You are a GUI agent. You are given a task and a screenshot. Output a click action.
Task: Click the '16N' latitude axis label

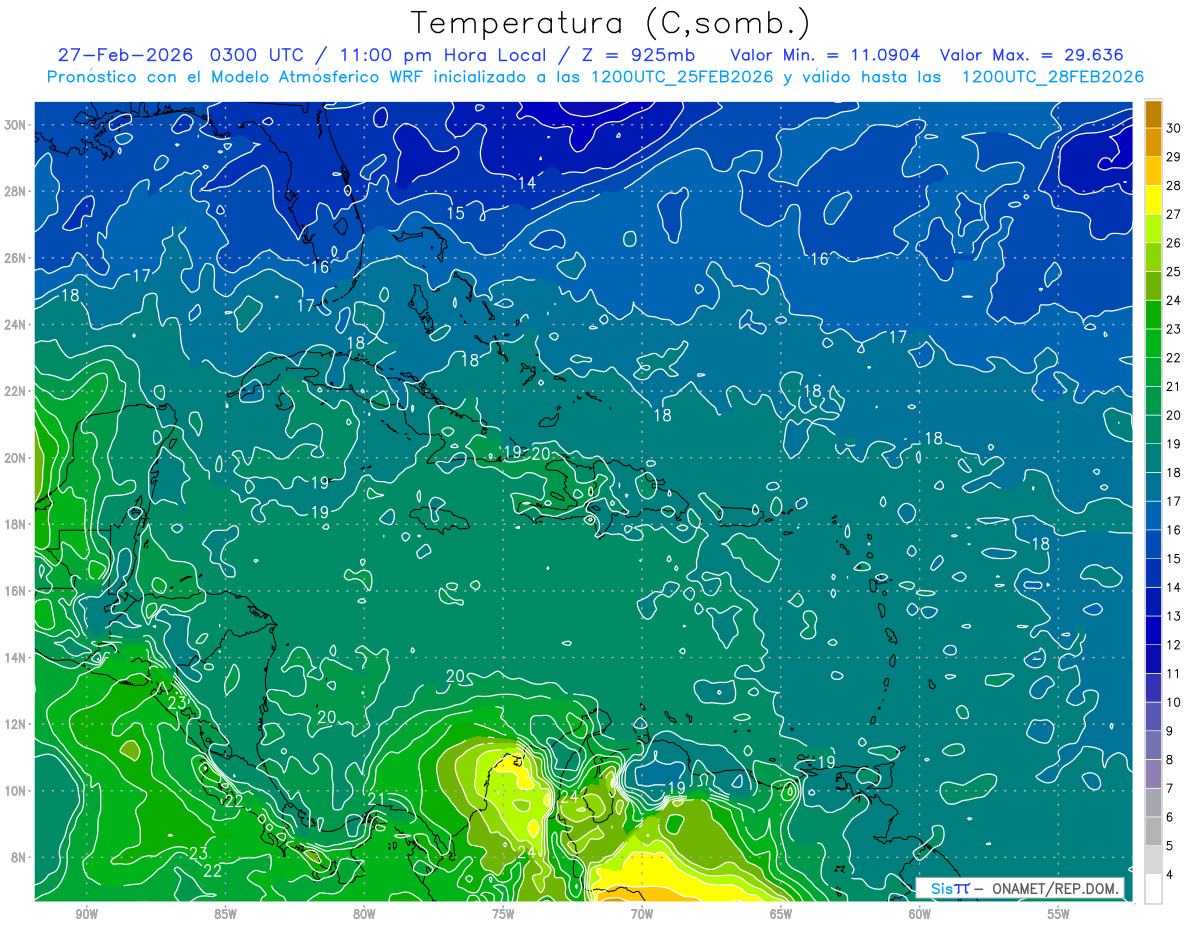coord(17,591)
